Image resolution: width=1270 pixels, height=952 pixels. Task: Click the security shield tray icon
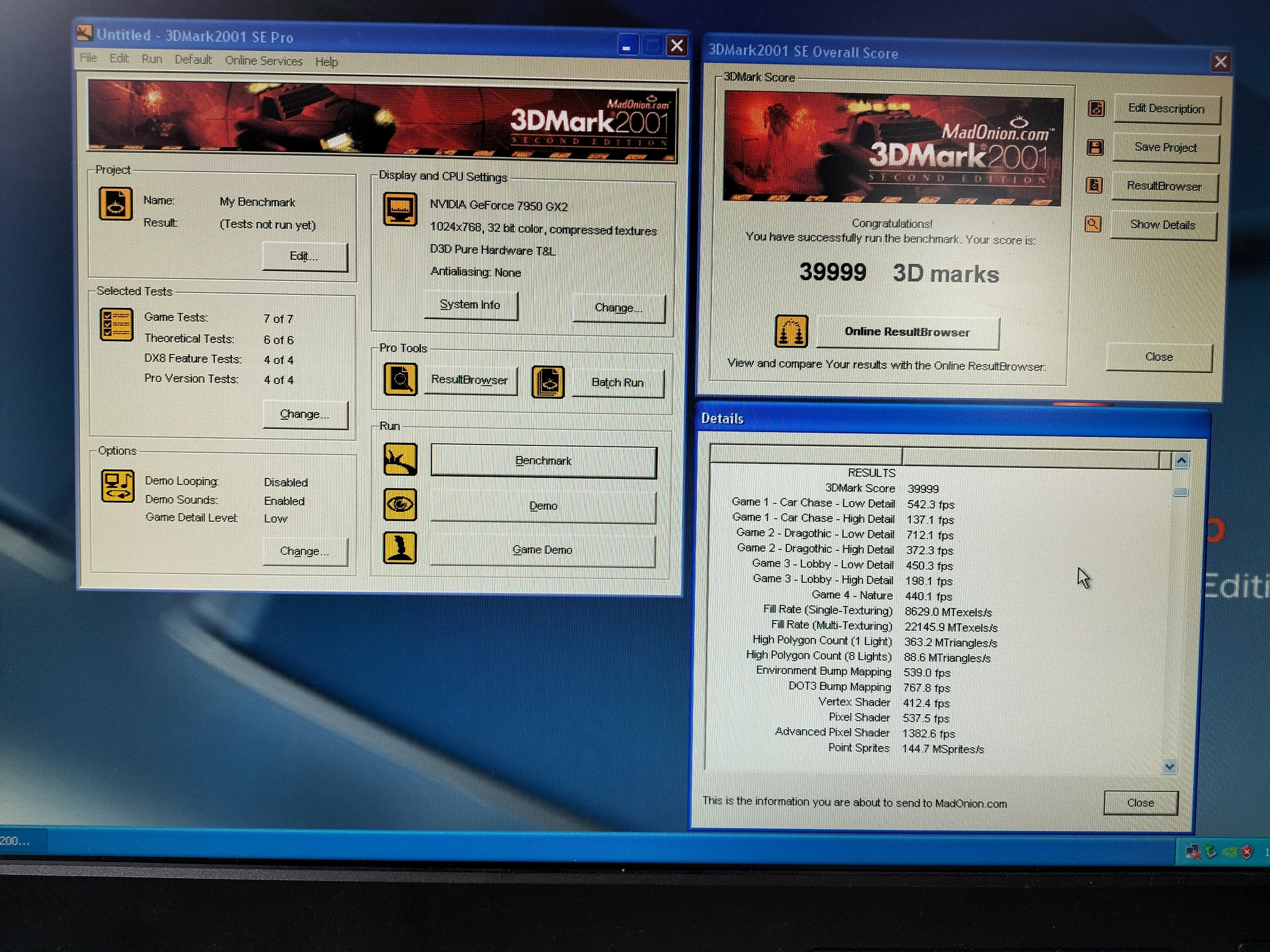click(1246, 852)
